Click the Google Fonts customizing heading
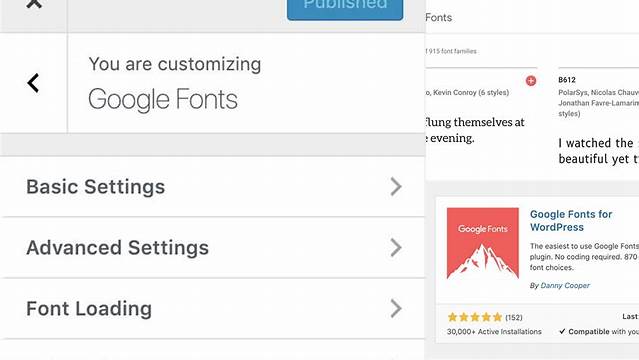This screenshot has width=639, height=360. click(163, 99)
